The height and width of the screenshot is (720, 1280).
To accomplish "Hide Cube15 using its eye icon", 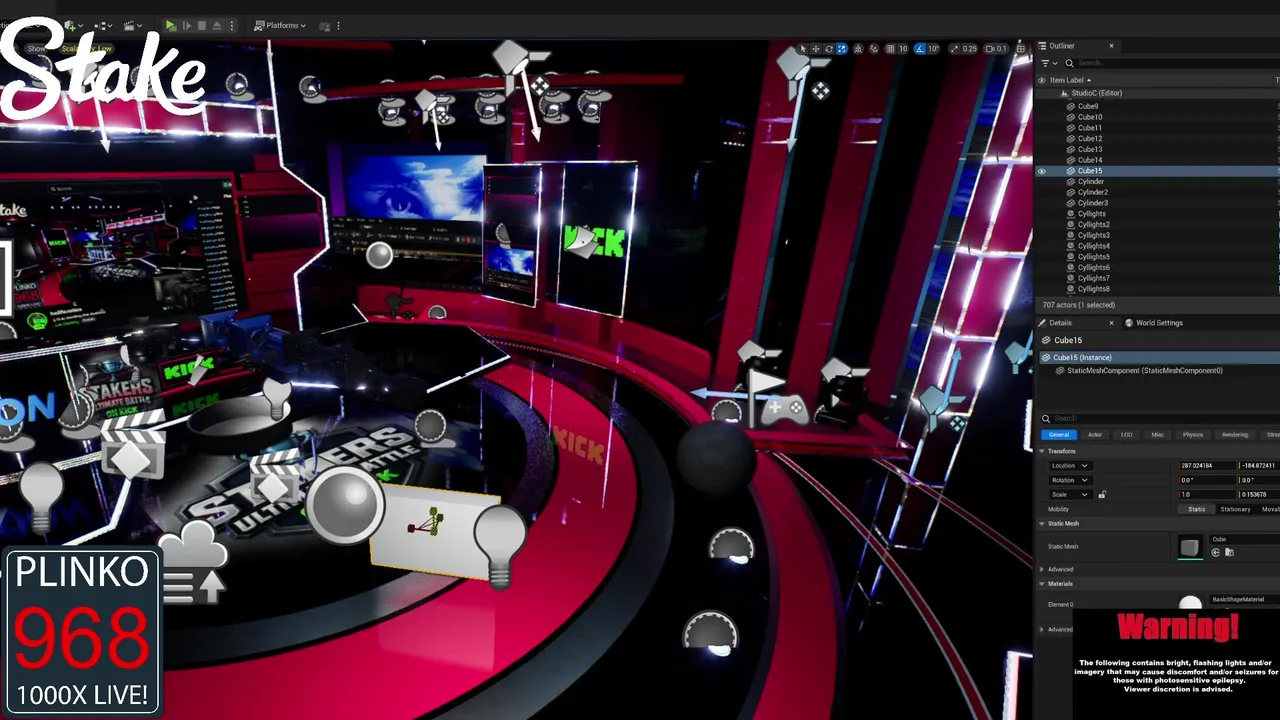I will coord(1041,171).
